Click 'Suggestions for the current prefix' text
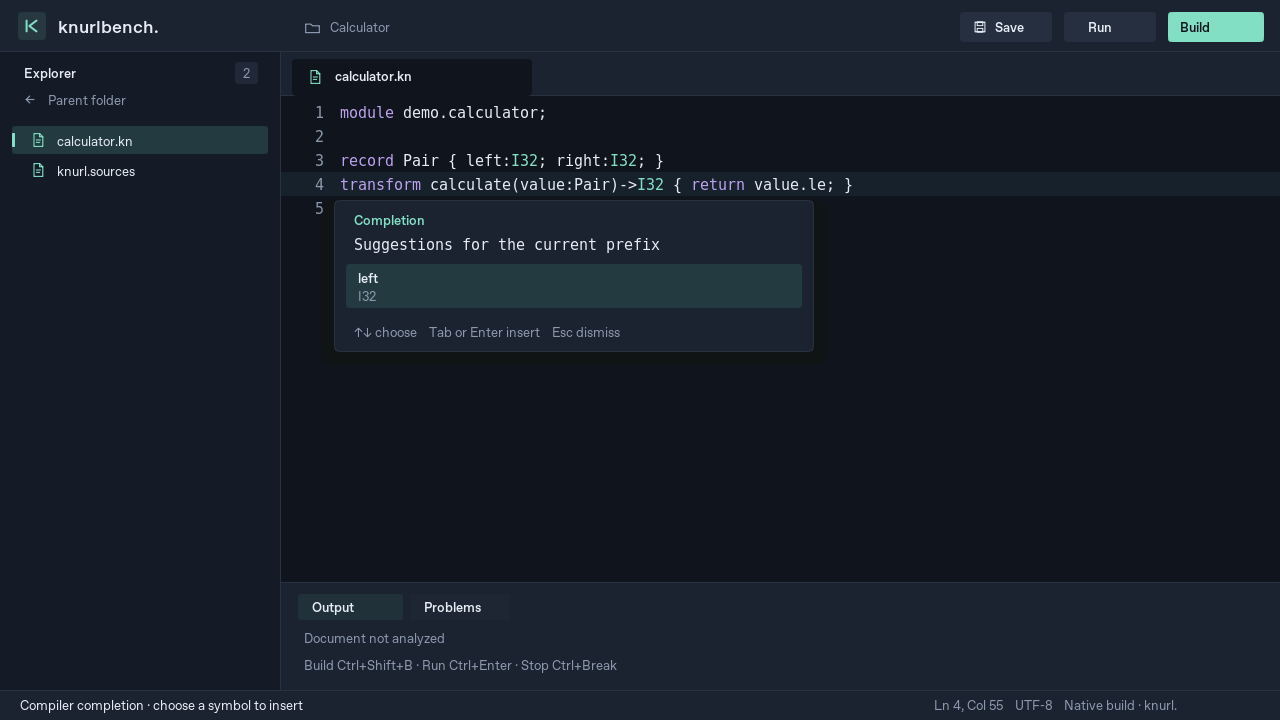Viewport: 1280px width, 720px height. click(x=507, y=245)
